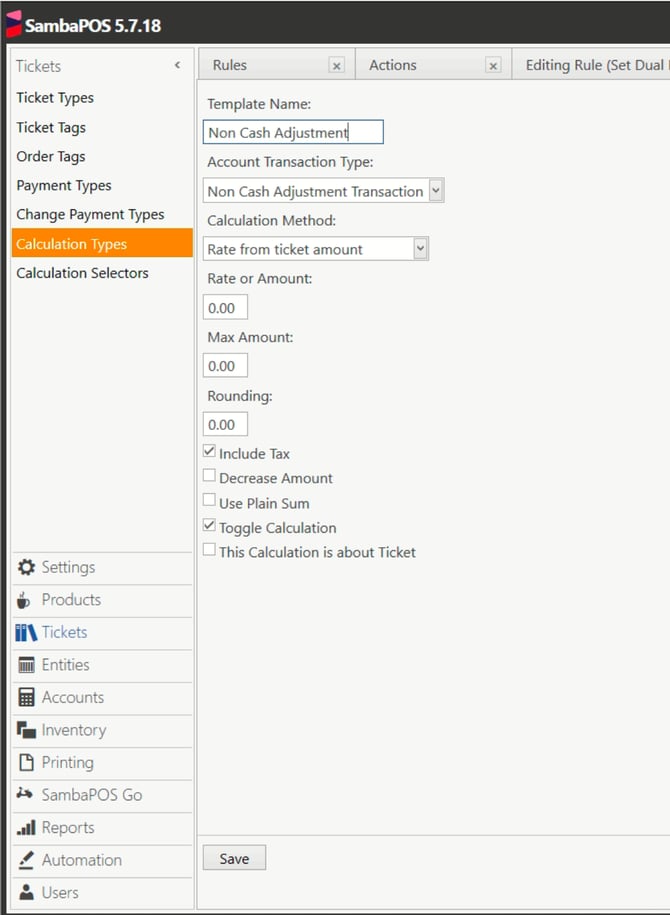Click the Tickets panel header text

(39, 66)
